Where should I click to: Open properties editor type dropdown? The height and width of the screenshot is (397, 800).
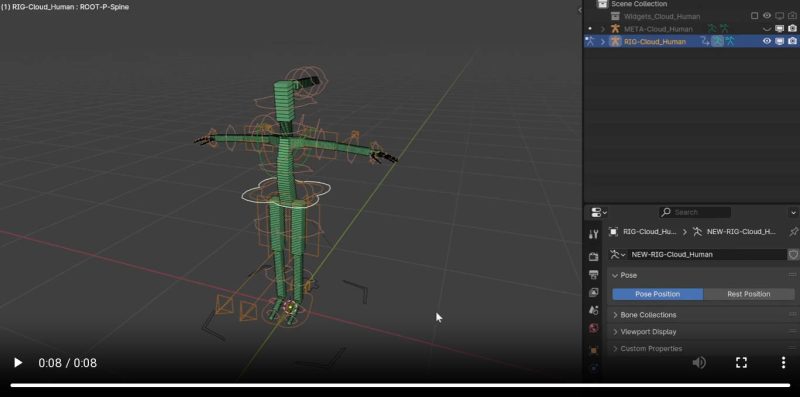(598, 212)
